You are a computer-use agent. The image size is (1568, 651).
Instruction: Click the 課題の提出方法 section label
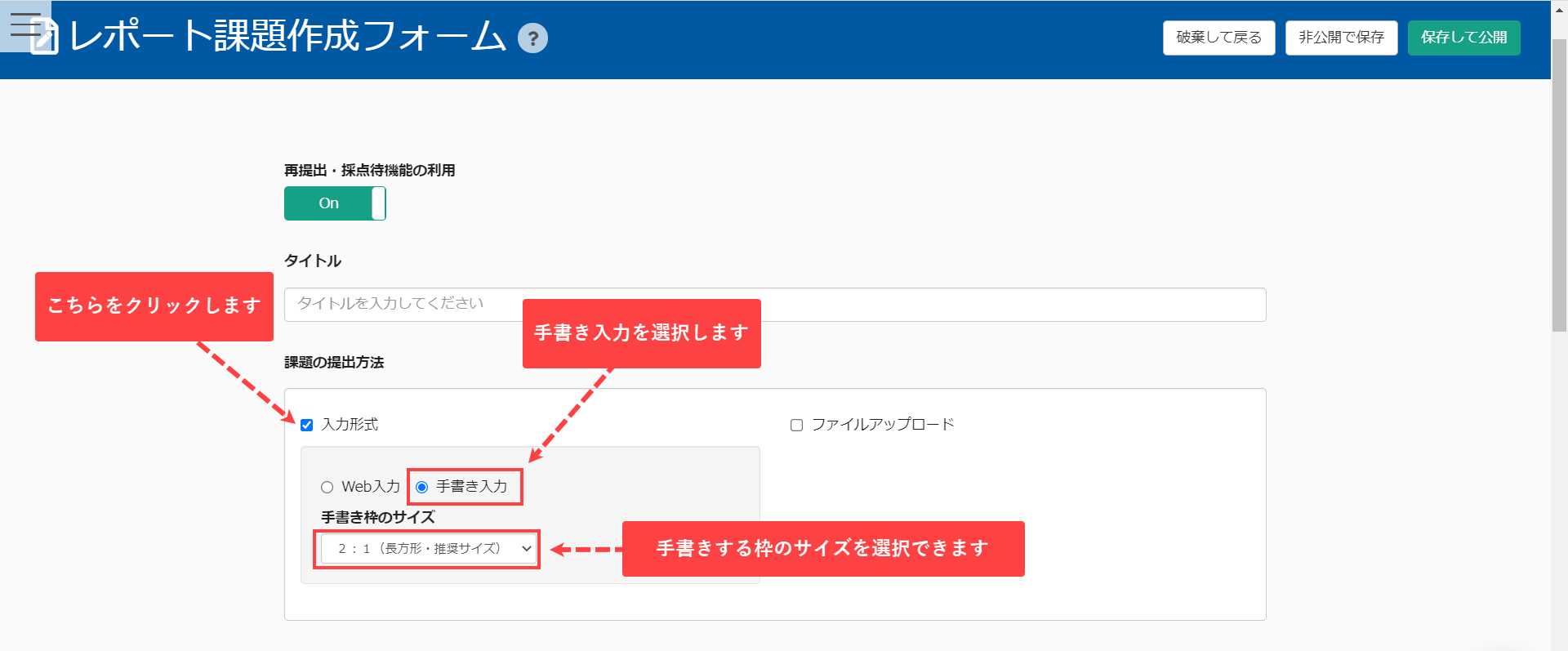pyautogui.click(x=334, y=363)
